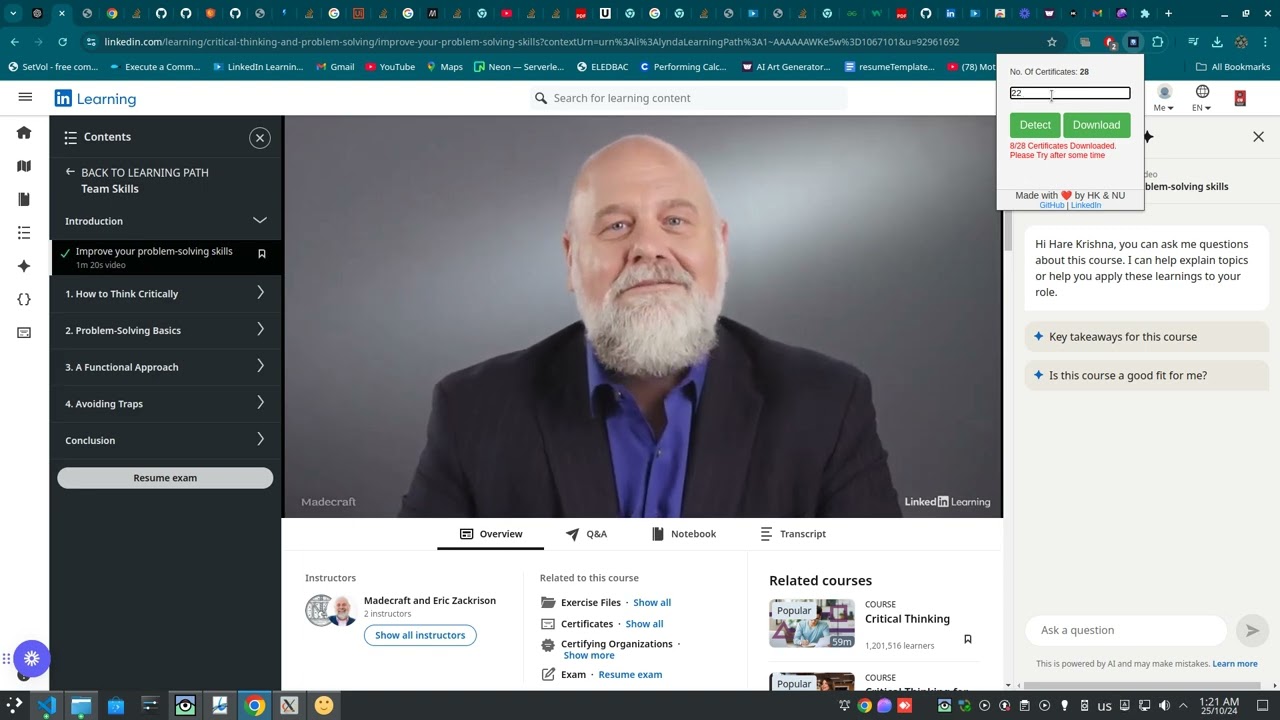This screenshot has width=1280, height=720.
Task: Open Google Chrome from taskbar
Action: pyautogui.click(x=255, y=706)
